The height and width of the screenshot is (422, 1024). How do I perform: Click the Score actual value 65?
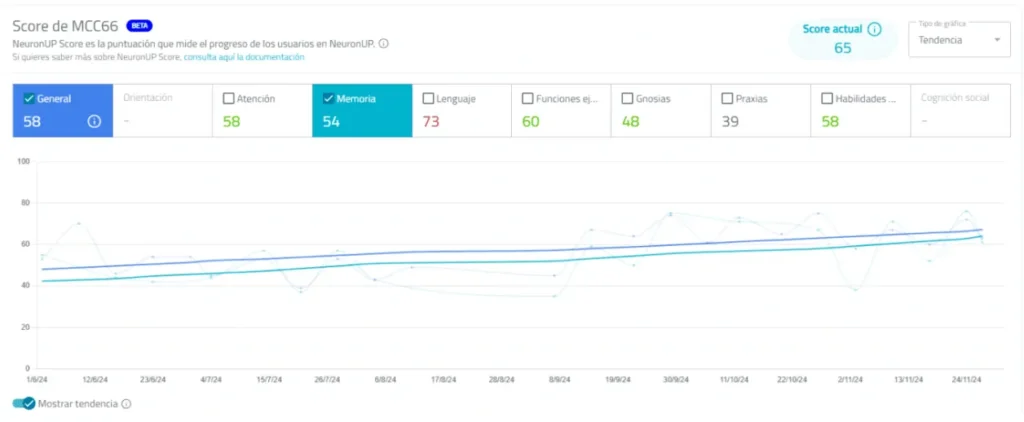tap(842, 48)
